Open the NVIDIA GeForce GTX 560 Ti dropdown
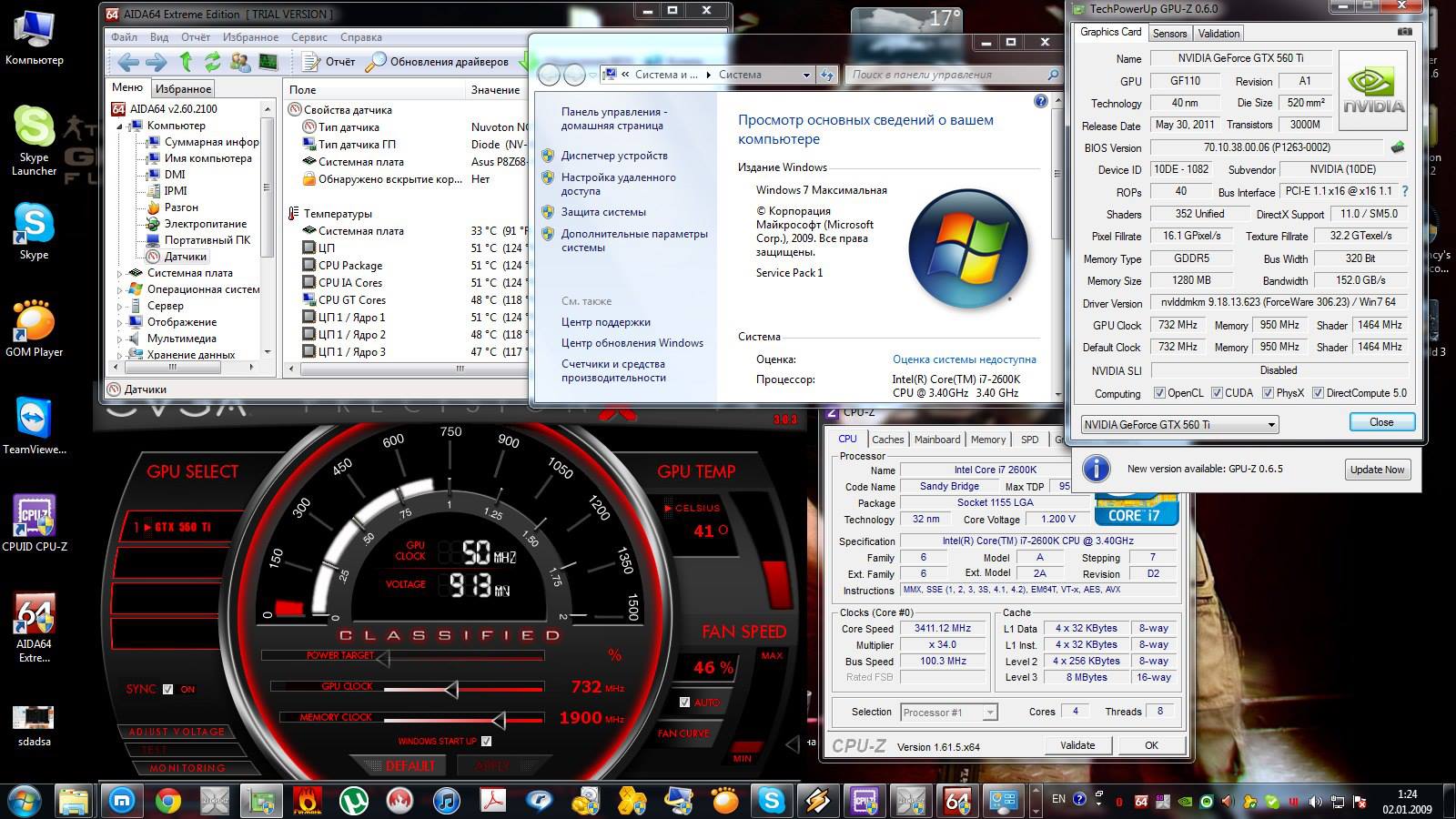Screen dimensions: 1456x819 click(1179, 425)
